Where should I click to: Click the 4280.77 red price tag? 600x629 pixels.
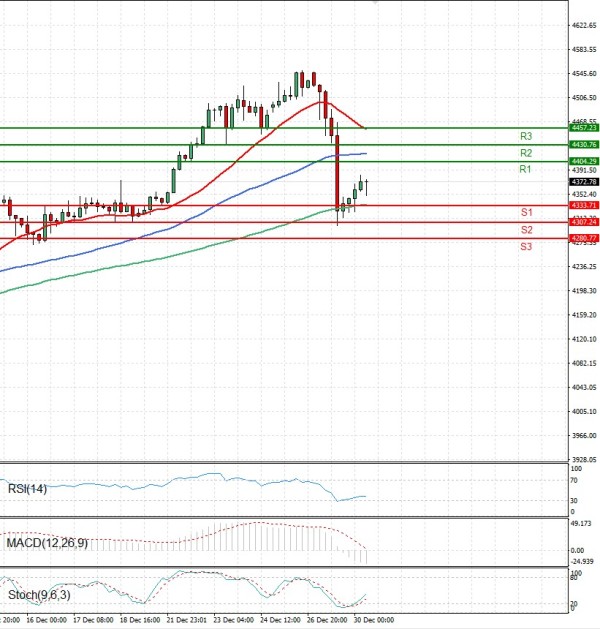pyautogui.click(x=583, y=238)
